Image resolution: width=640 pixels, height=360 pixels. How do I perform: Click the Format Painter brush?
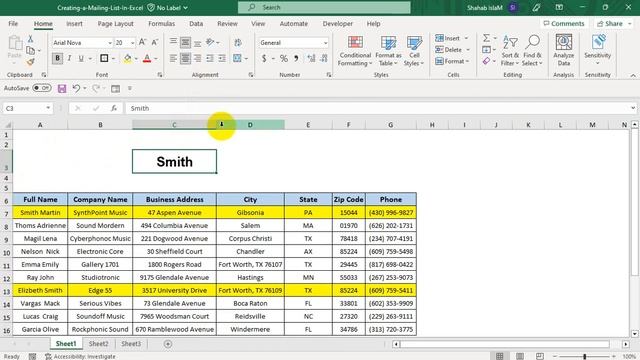pos(30,62)
